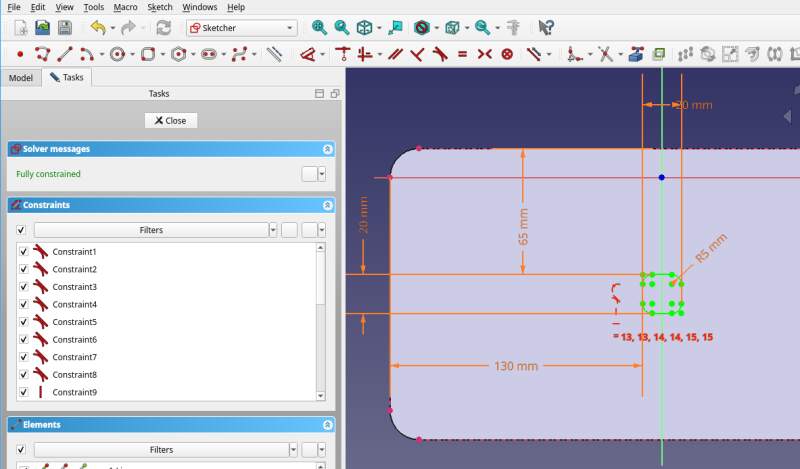The image size is (800, 469).
Task: Toggle the Constraint9 checkbox
Action: [23, 392]
